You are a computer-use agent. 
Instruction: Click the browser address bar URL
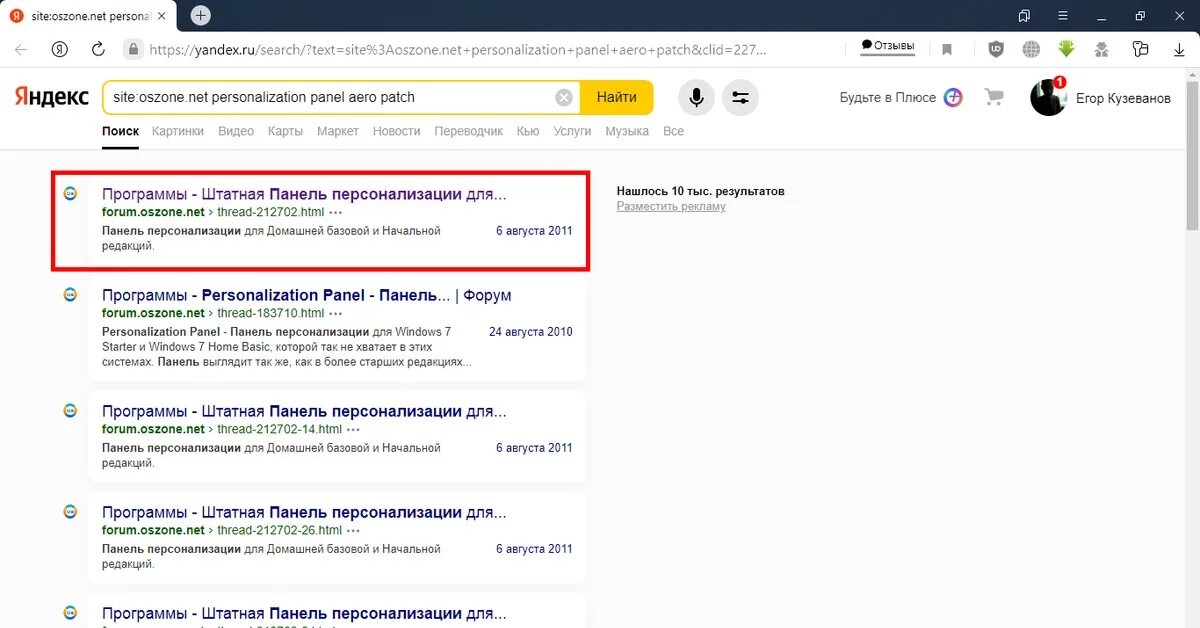pyautogui.click(x=458, y=49)
